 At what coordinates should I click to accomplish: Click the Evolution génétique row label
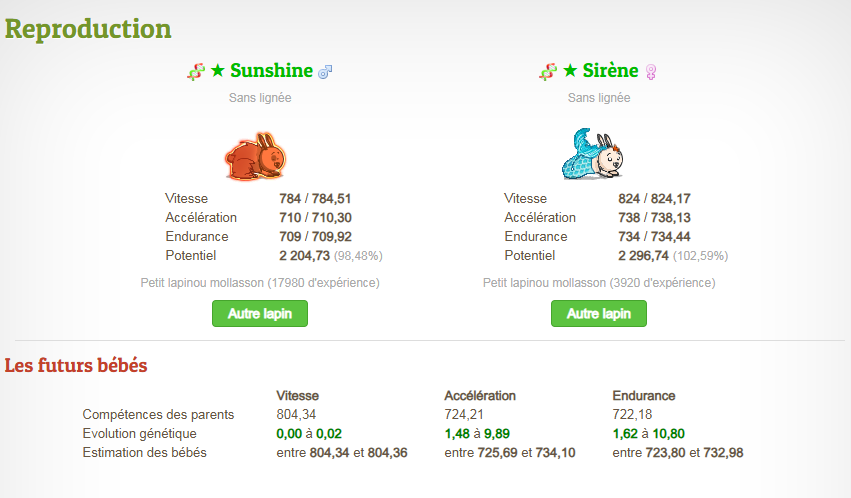[x=140, y=433]
